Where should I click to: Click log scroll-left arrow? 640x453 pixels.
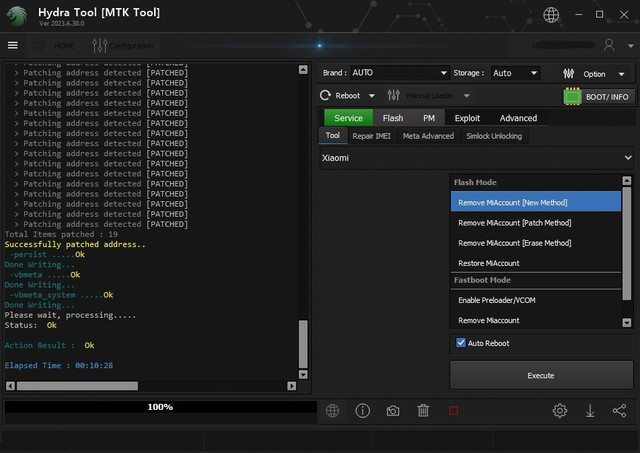[x=11, y=386]
